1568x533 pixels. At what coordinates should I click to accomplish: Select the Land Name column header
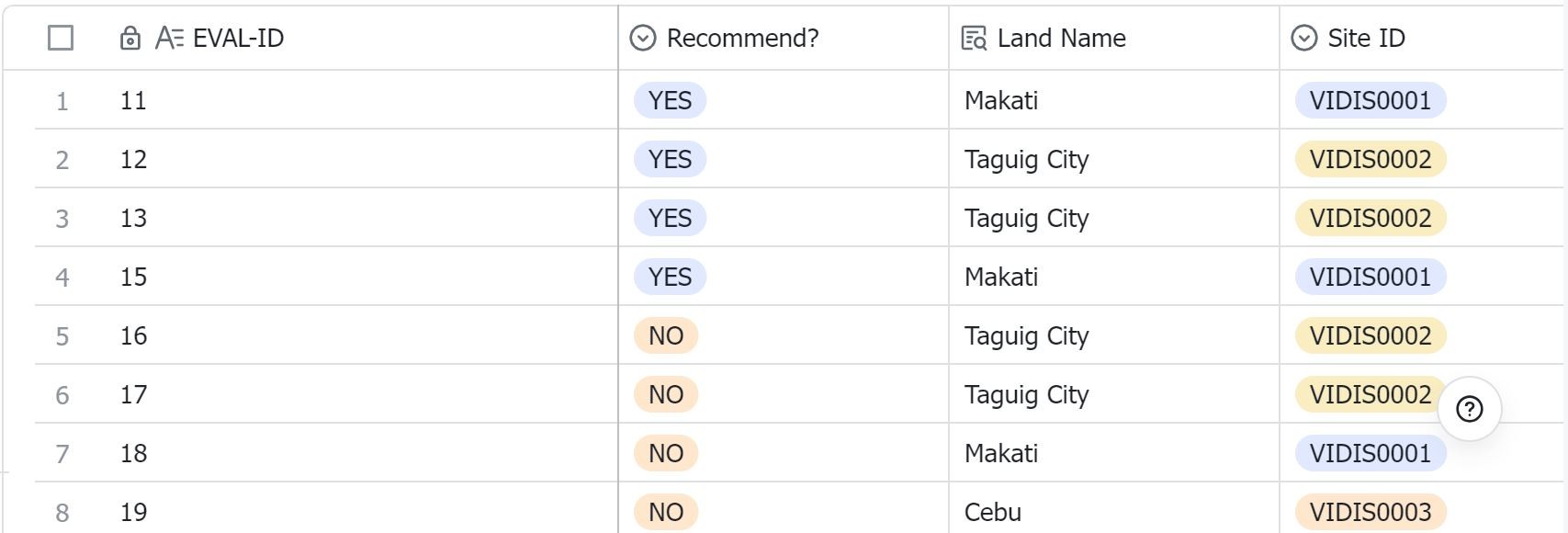pyautogui.click(x=1114, y=38)
